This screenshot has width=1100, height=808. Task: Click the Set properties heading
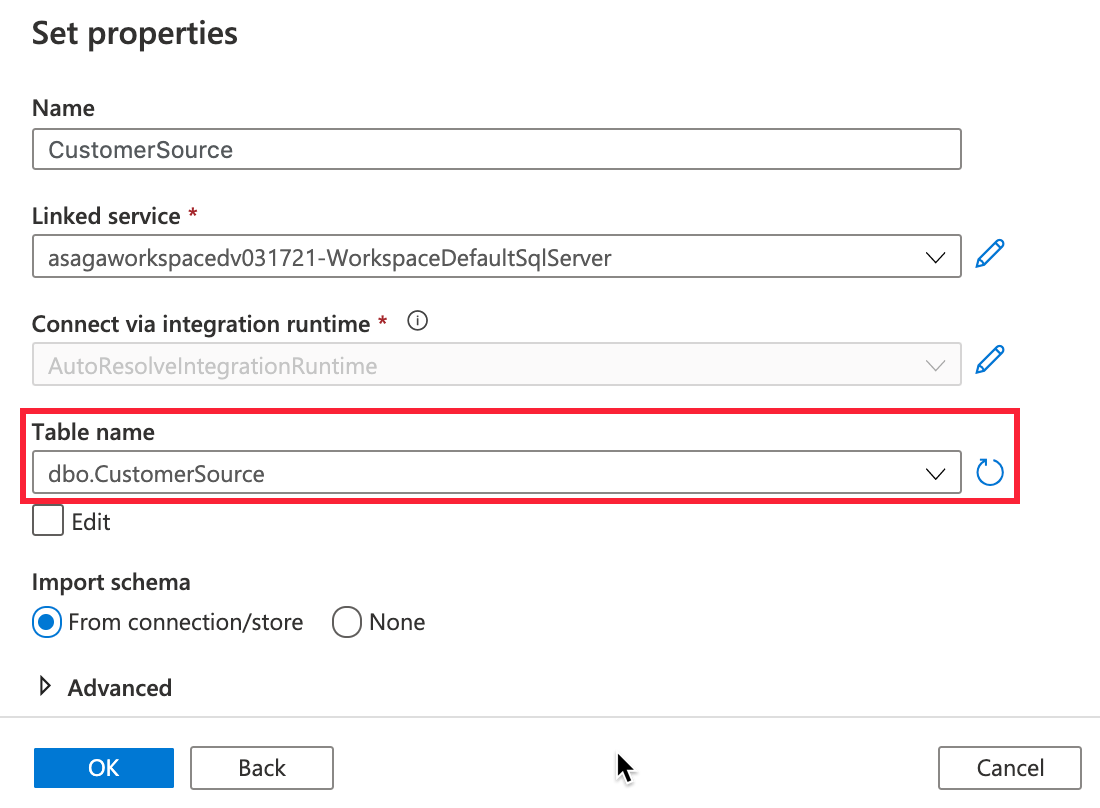(x=135, y=33)
